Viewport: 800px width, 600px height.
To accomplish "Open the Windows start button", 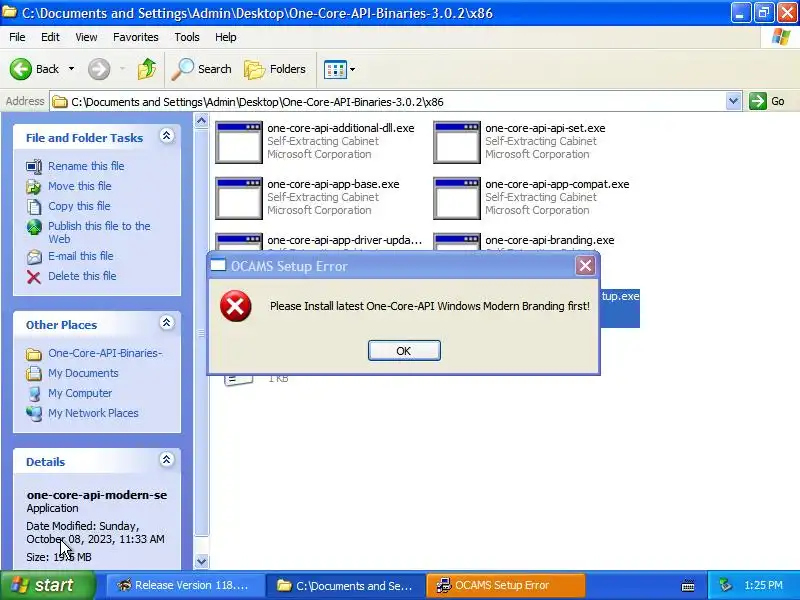I will point(47,585).
